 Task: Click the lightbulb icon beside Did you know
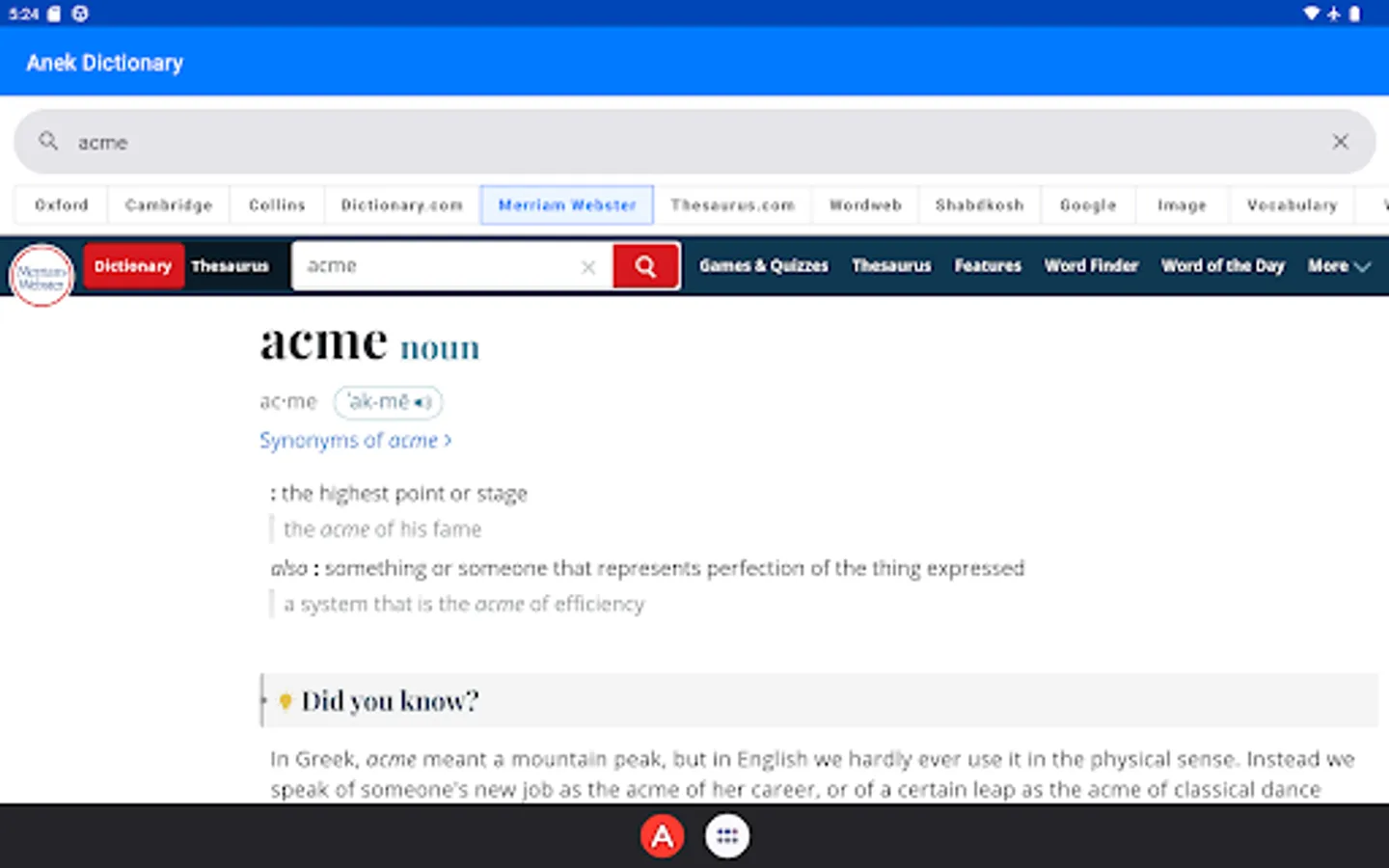point(286,701)
